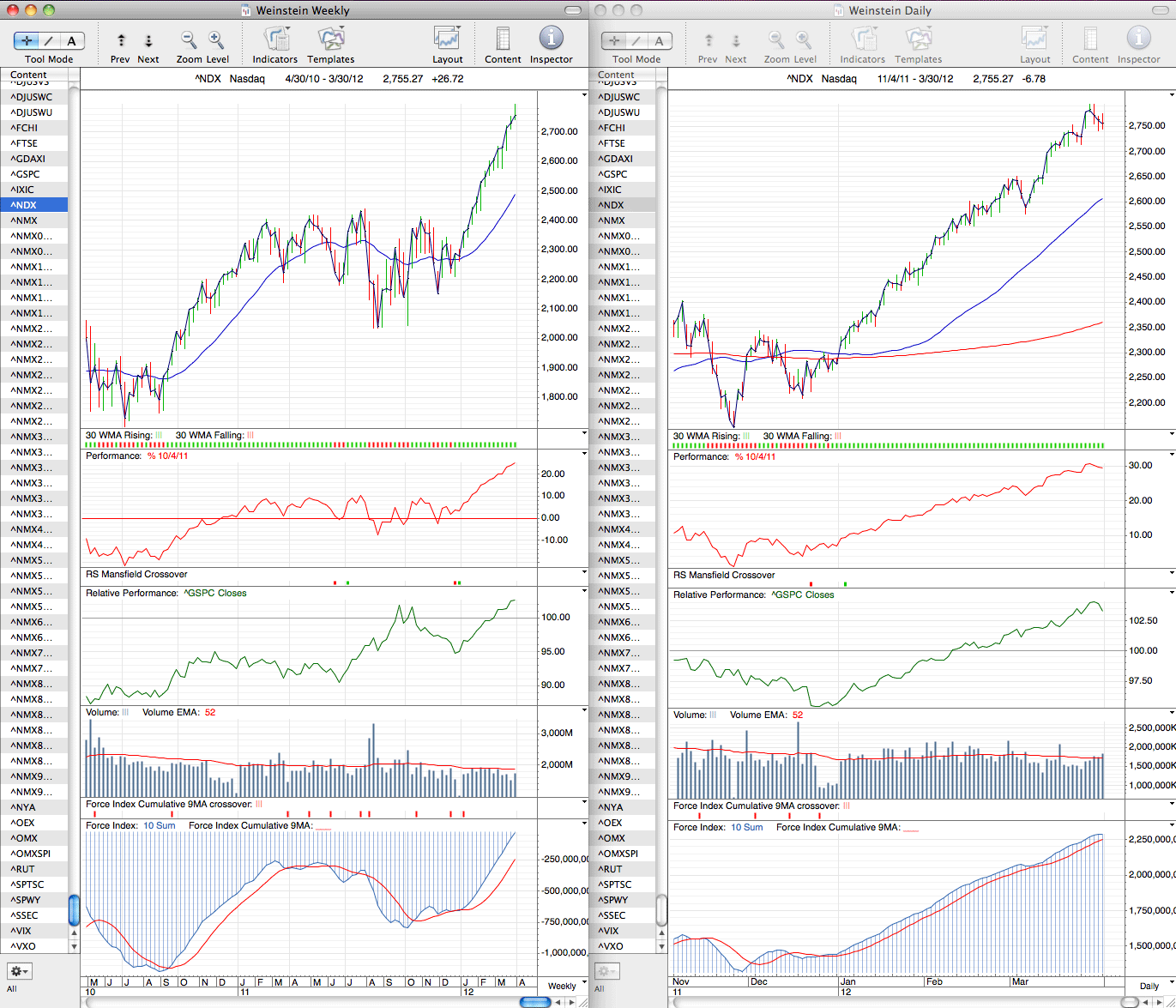The image size is (1176, 1008).
Task: Select ^NYA in the Weekly content list
Action: click(34, 807)
